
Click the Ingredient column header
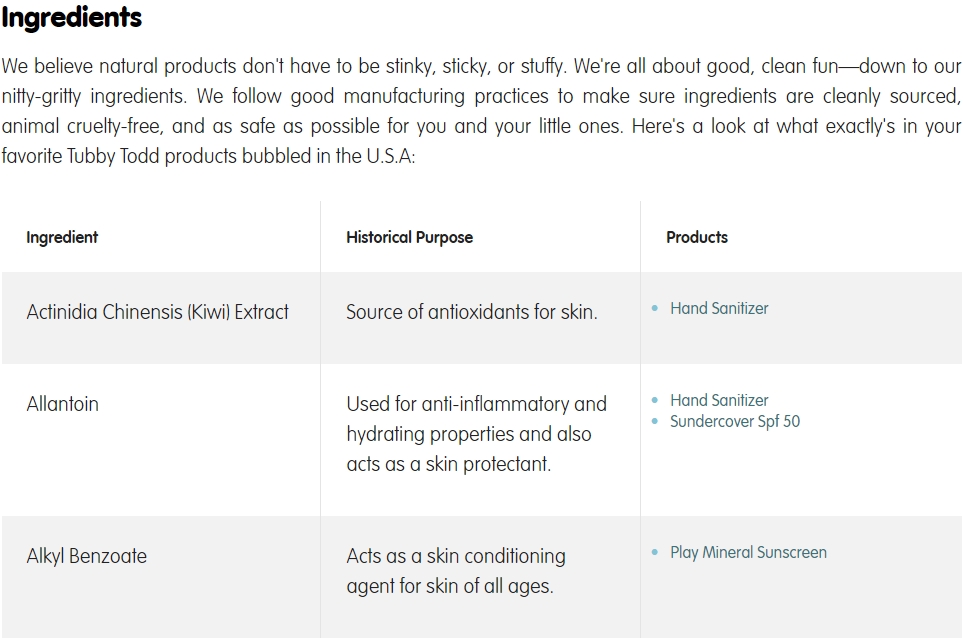[62, 237]
